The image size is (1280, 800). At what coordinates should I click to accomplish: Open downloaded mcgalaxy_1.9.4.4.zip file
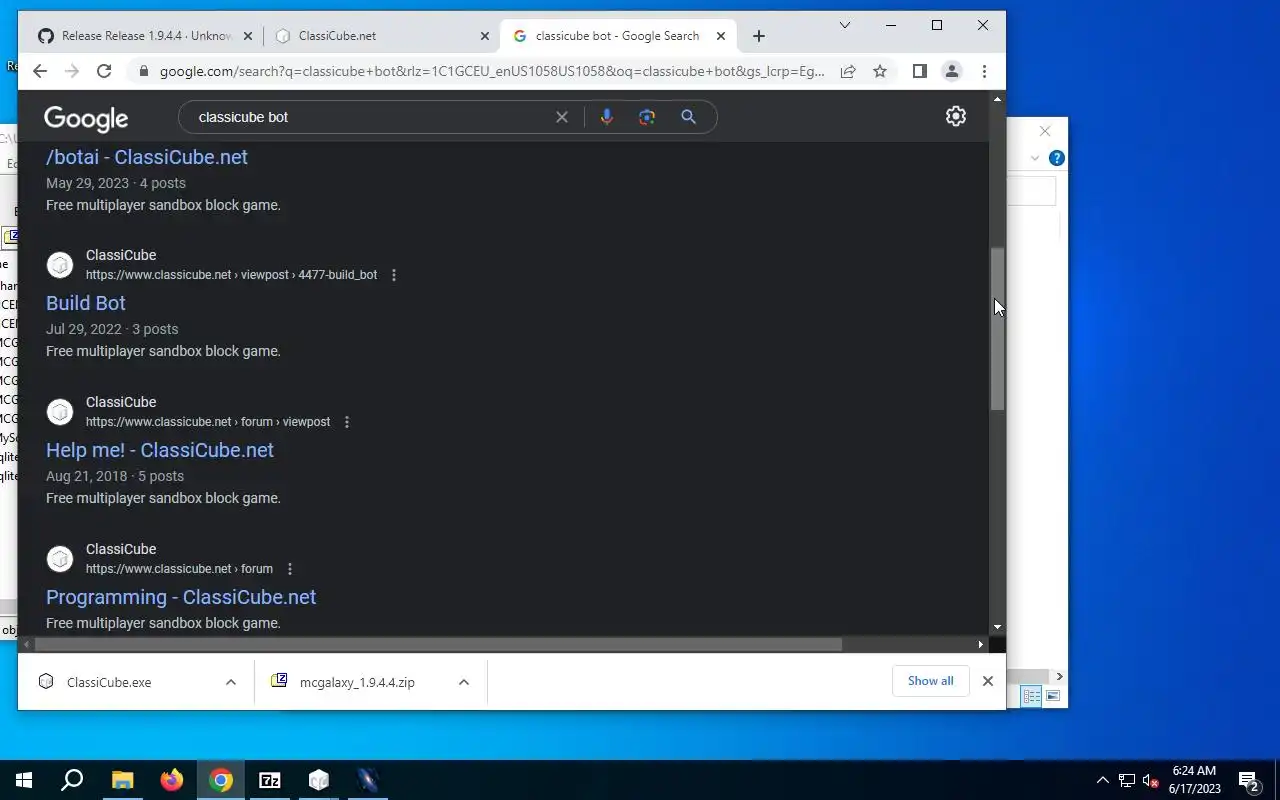tap(357, 682)
